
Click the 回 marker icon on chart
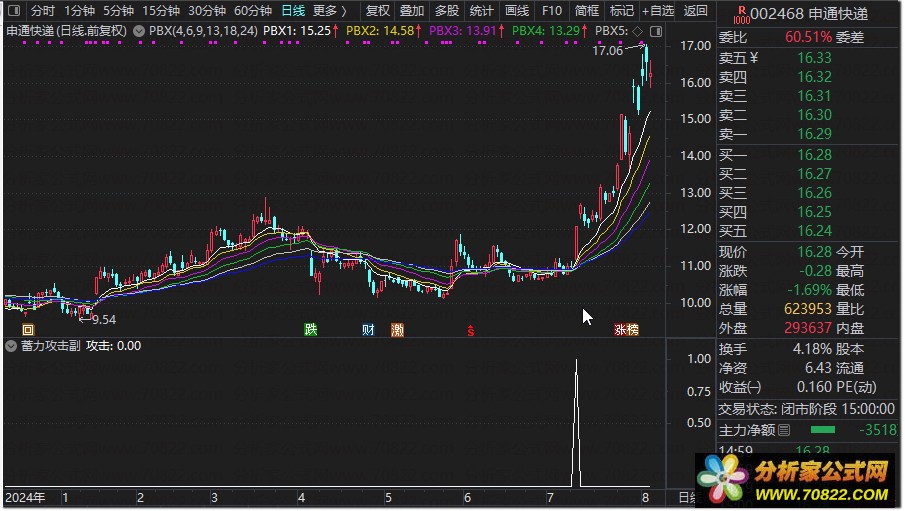point(28,330)
